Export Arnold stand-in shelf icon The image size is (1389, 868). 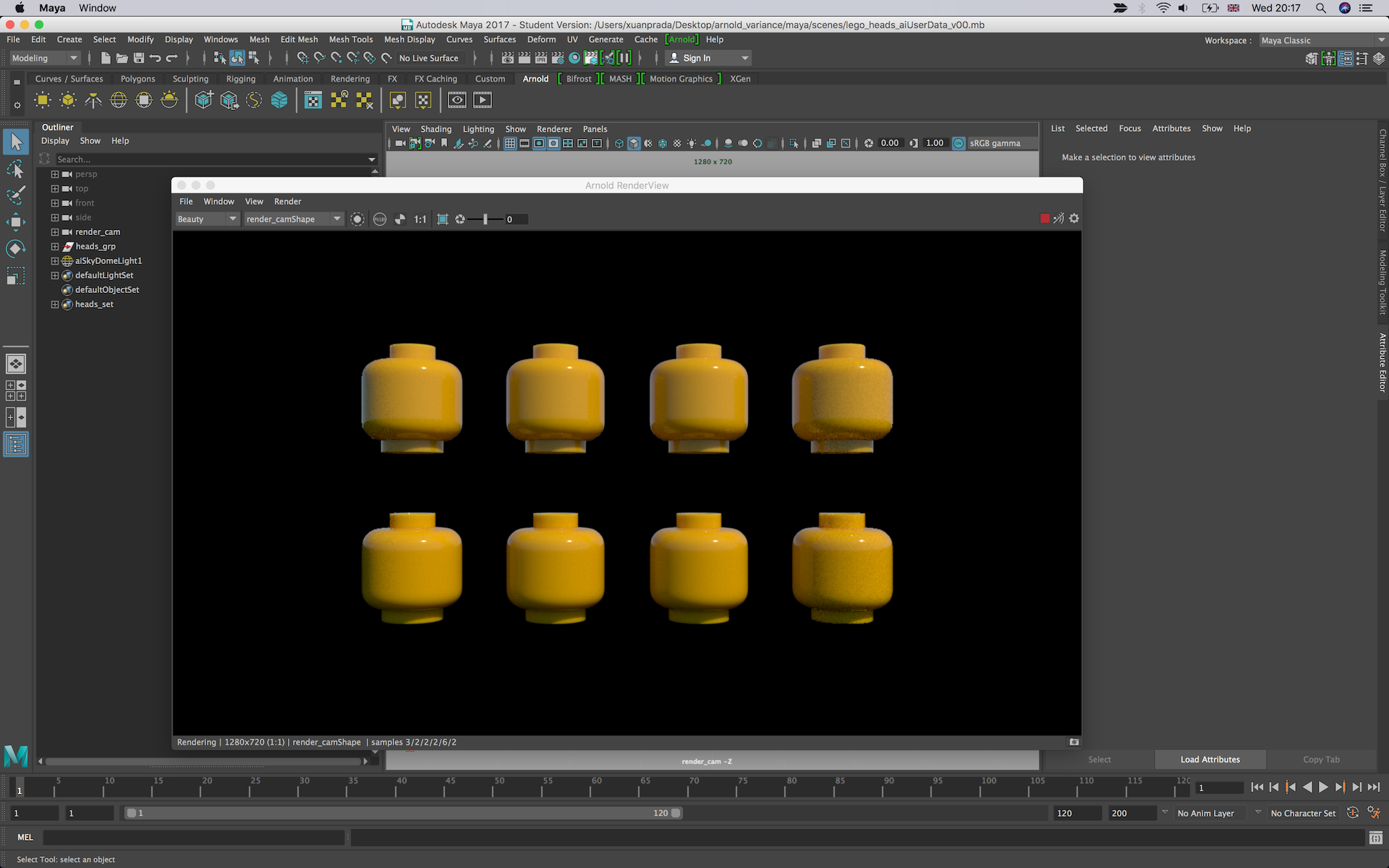pos(229,100)
